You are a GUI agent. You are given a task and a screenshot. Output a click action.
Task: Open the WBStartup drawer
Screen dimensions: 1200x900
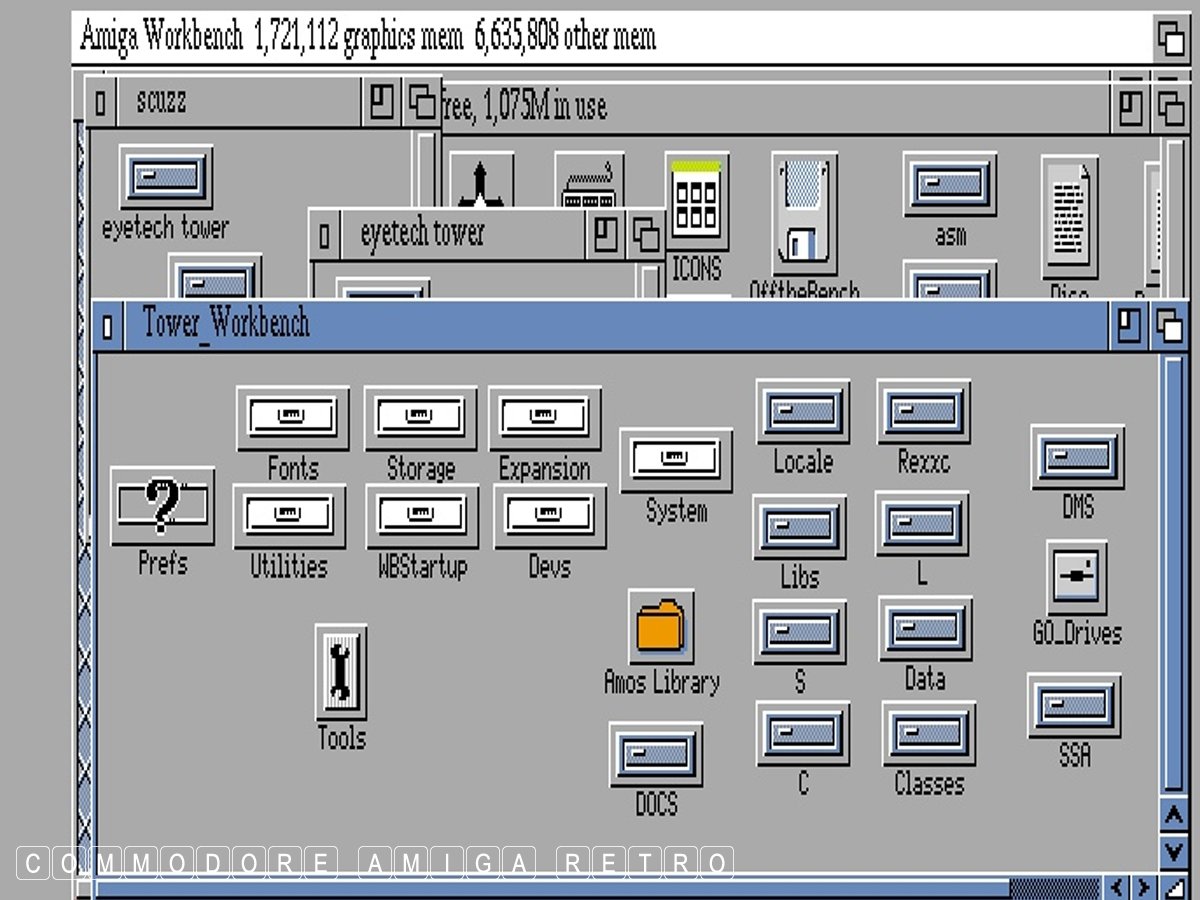click(x=421, y=516)
